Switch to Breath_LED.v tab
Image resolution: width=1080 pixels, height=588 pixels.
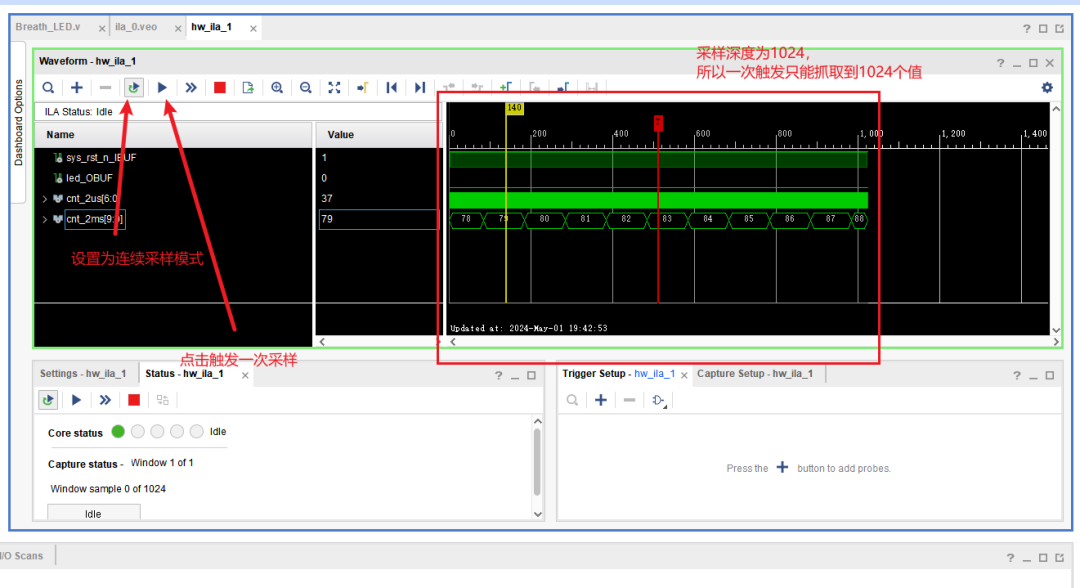(x=48, y=27)
